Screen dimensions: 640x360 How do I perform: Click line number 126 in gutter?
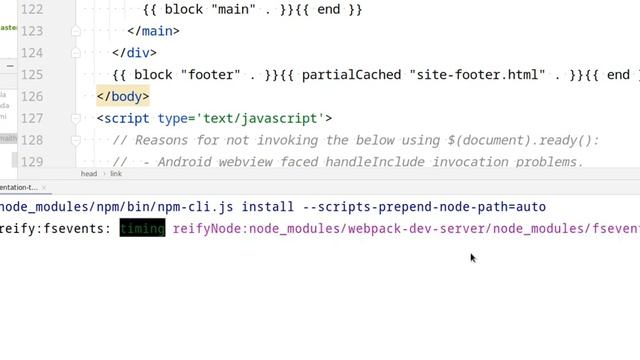pyautogui.click(x=32, y=96)
